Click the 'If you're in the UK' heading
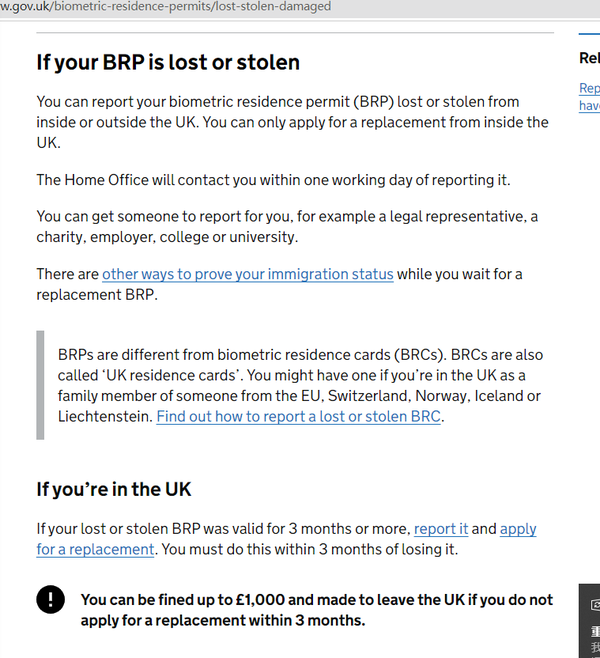The image size is (600, 658). (114, 489)
